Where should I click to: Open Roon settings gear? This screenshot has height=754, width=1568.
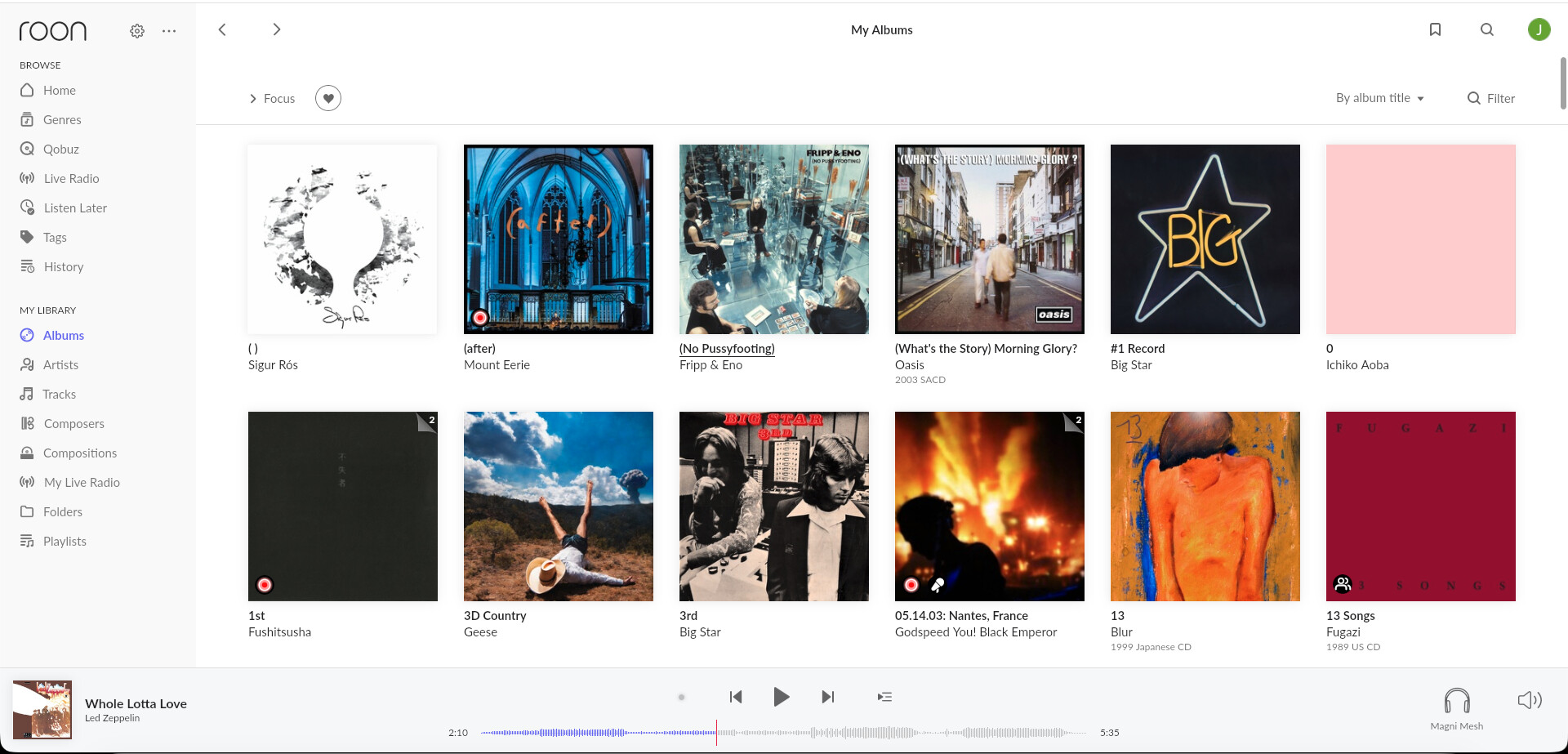(137, 31)
